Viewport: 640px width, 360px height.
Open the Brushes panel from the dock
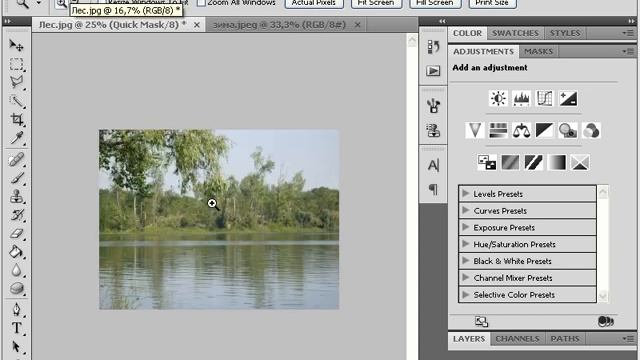click(x=433, y=106)
